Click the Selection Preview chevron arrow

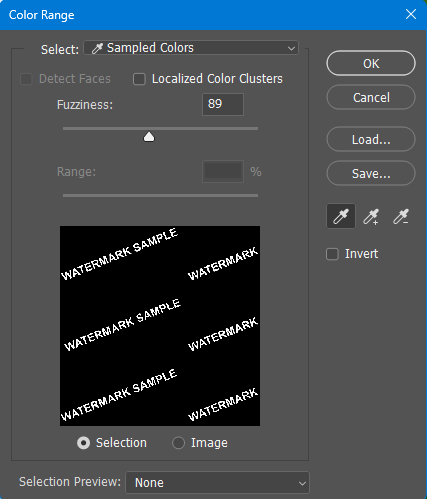(302, 483)
